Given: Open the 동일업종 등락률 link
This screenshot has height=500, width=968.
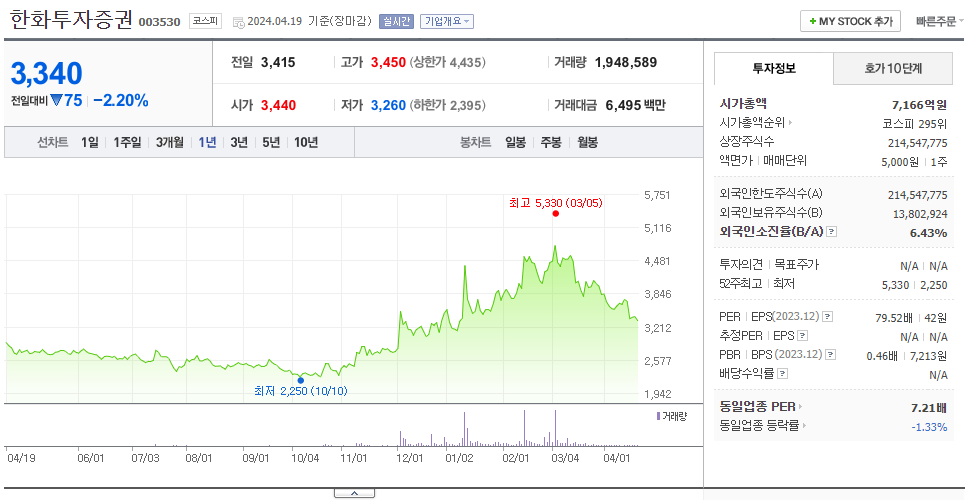Looking at the screenshot, I should click(x=762, y=425).
